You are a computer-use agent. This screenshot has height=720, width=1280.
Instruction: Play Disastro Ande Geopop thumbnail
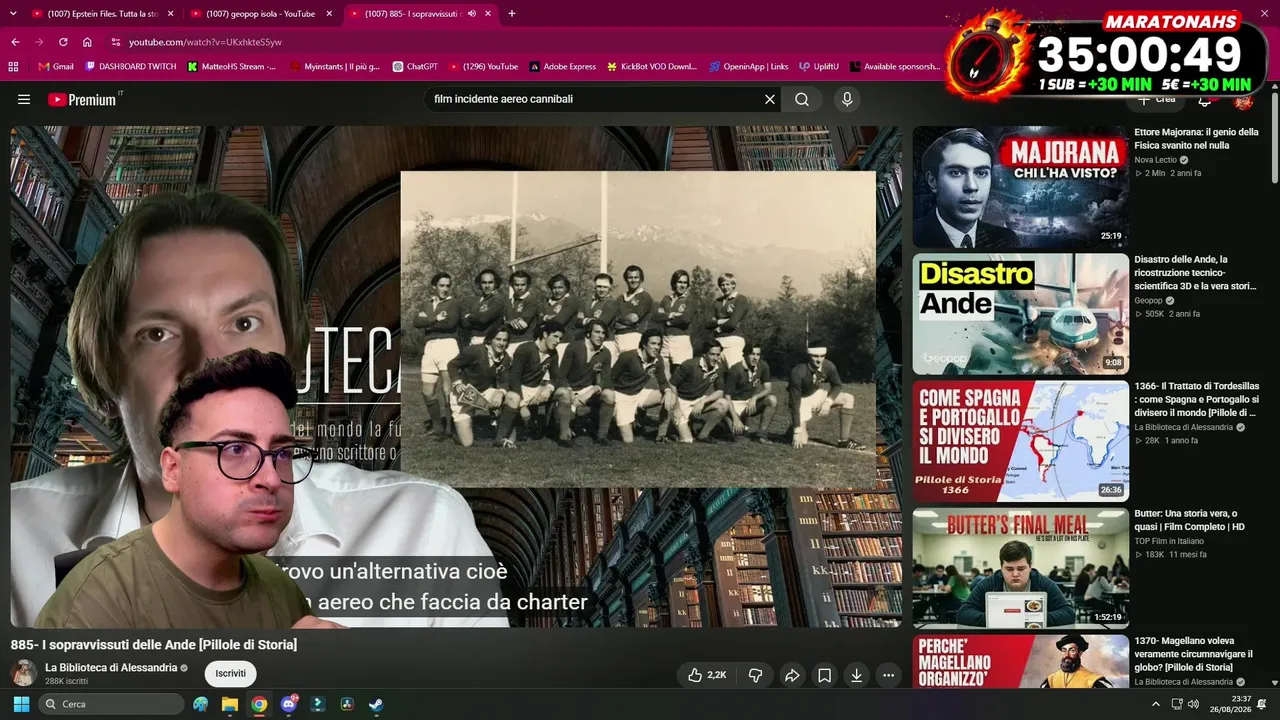coord(1020,314)
